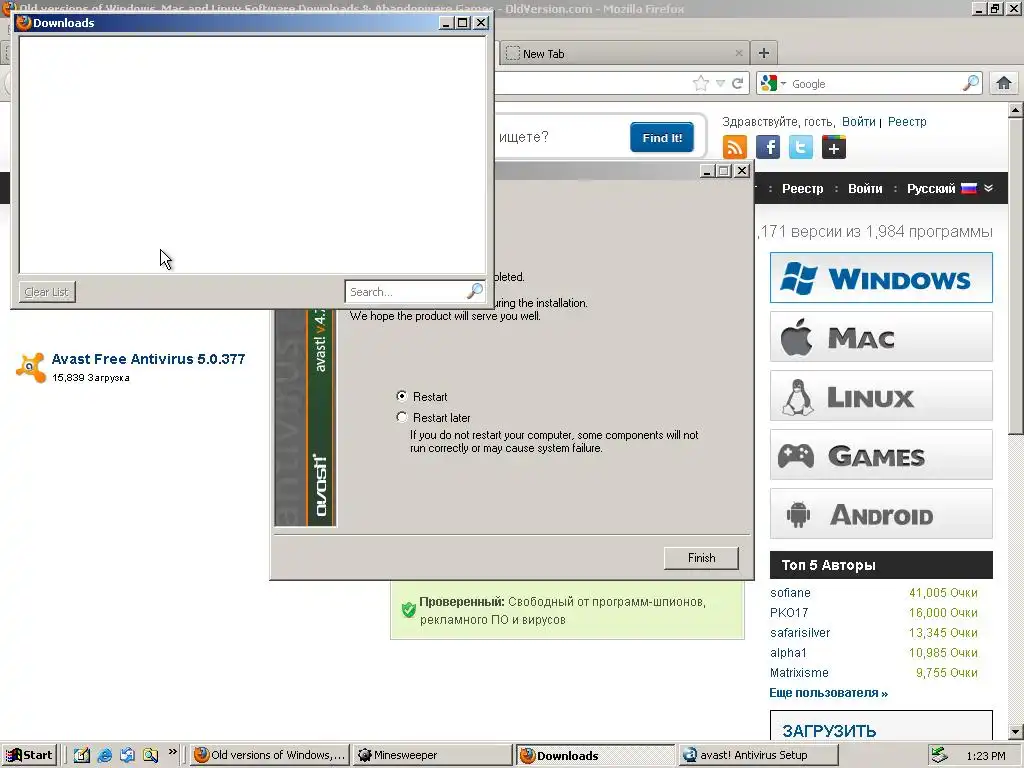Image resolution: width=1024 pixels, height=768 pixels.
Task: Switch to Old versions of Windows taskbar button
Action: coord(270,755)
